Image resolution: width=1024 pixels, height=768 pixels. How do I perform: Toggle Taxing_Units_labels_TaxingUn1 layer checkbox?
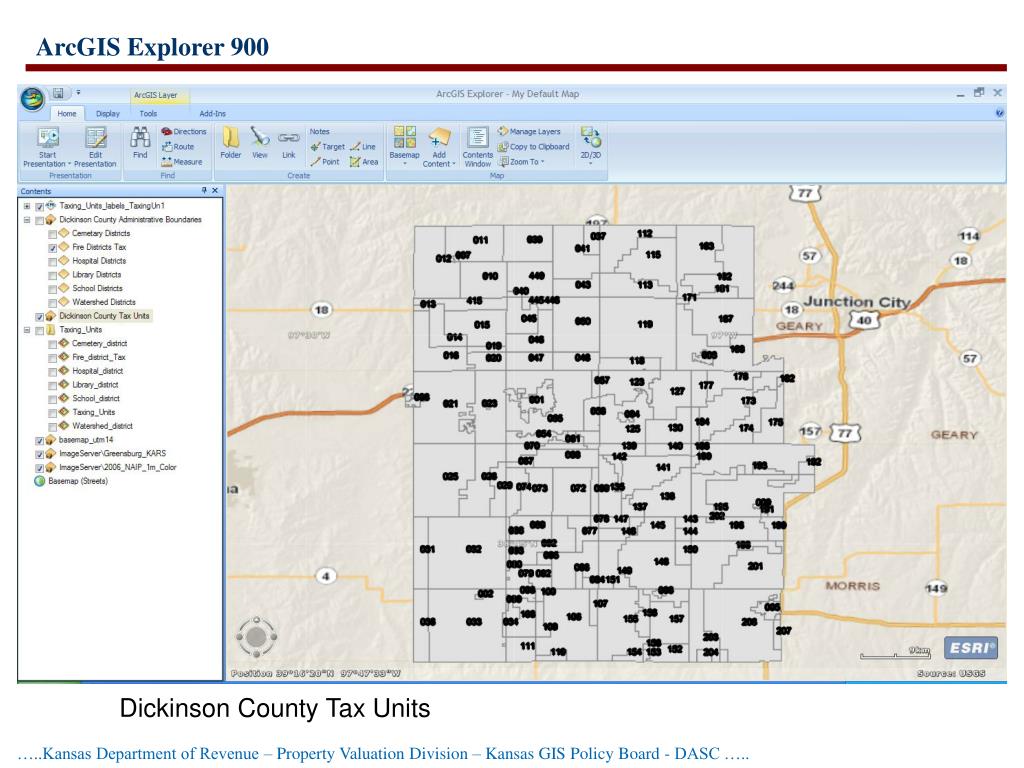point(40,206)
